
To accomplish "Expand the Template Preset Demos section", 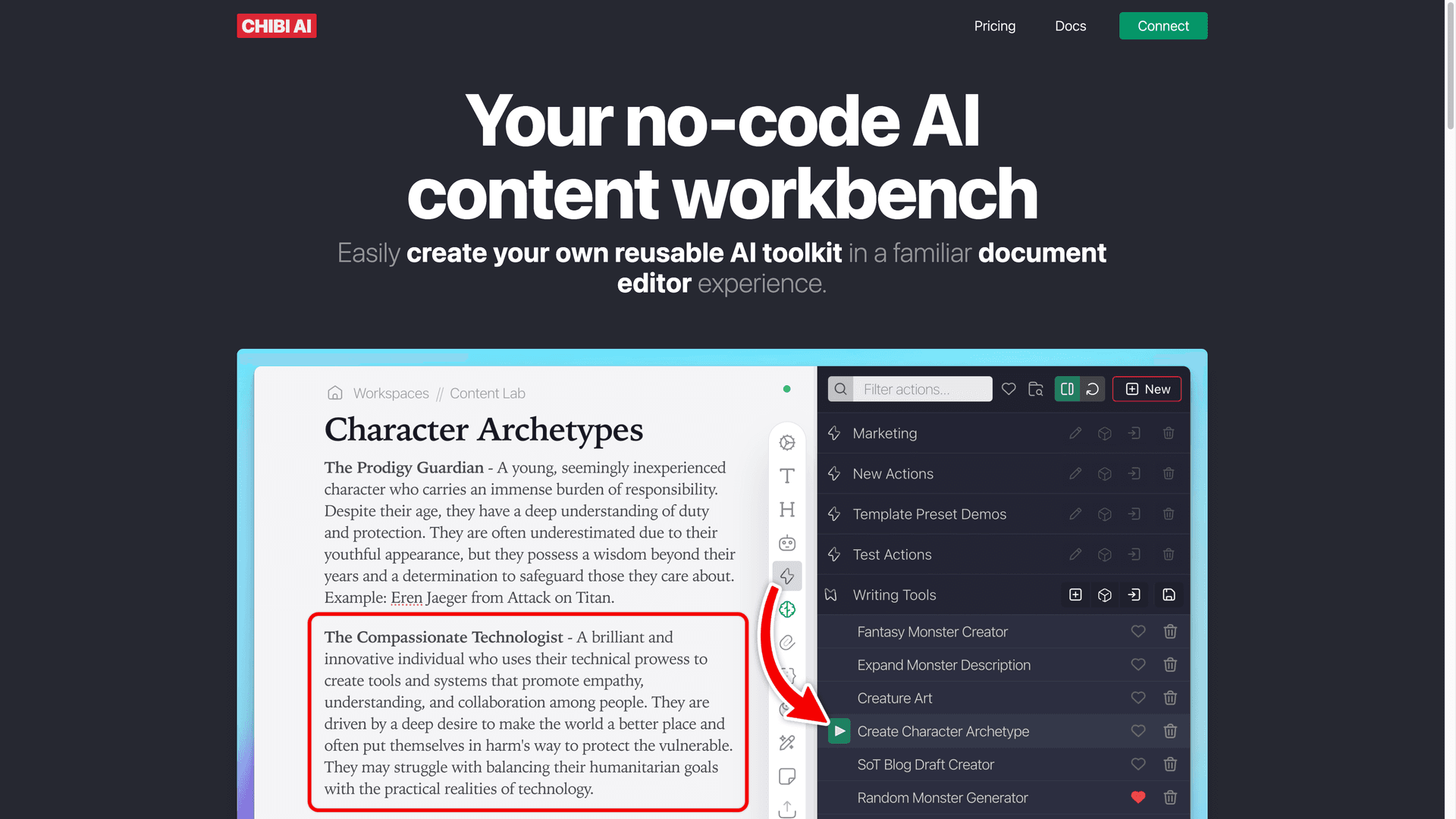I will click(929, 514).
